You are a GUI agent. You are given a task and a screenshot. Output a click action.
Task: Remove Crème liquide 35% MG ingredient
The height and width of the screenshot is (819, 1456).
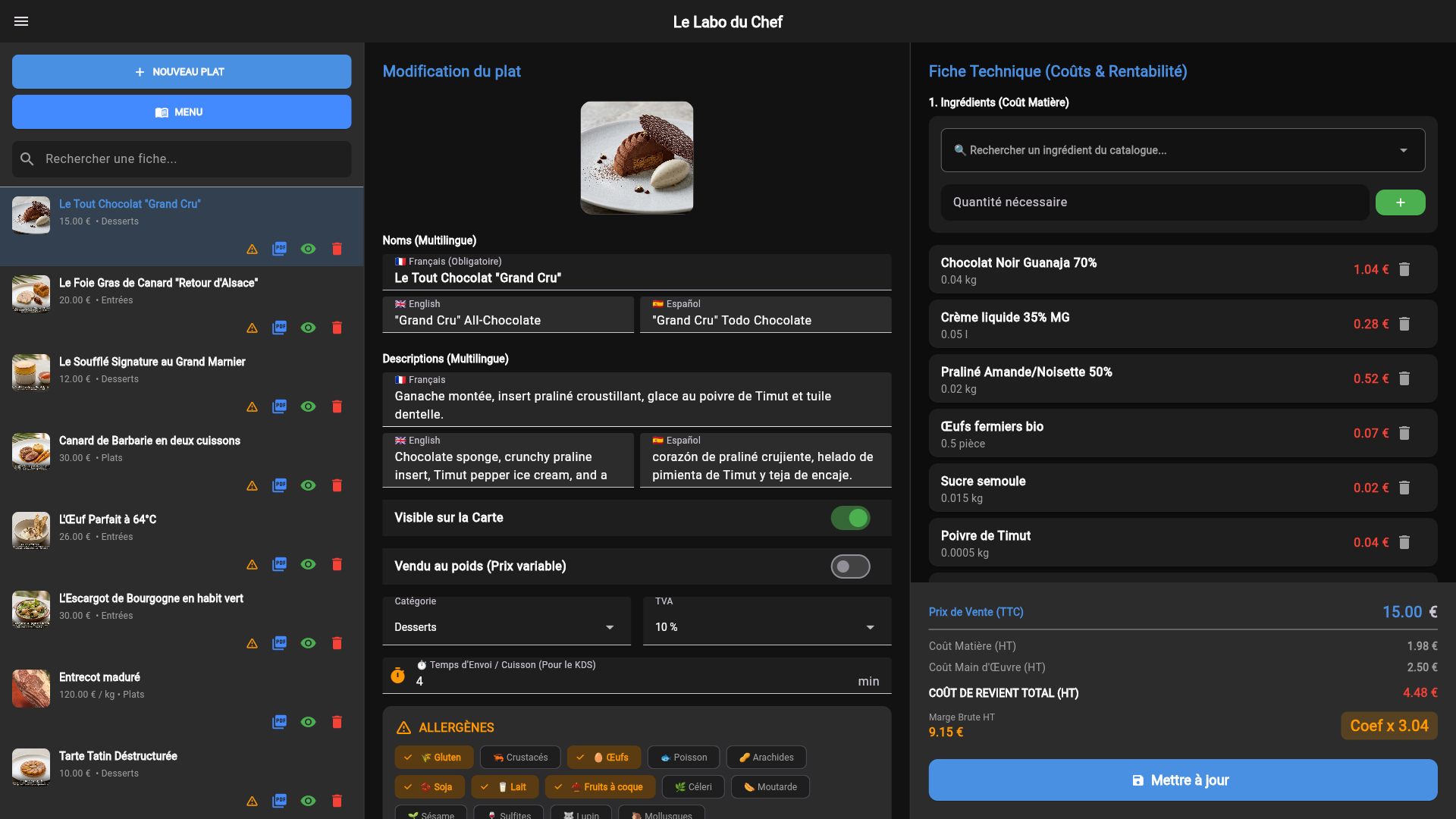tap(1404, 324)
